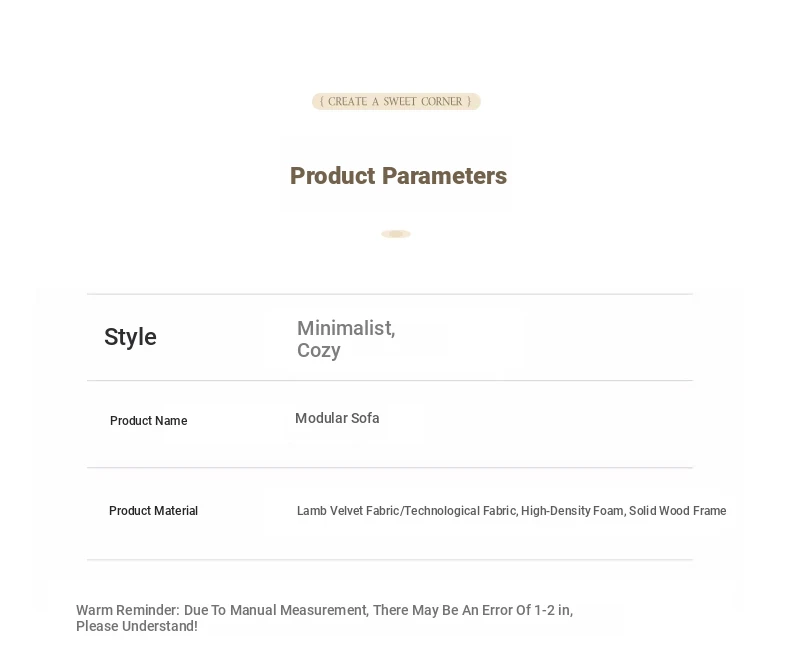Click the word "Minimalist," in Style value
This screenshot has height=661, width=790.
tap(346, 328)
